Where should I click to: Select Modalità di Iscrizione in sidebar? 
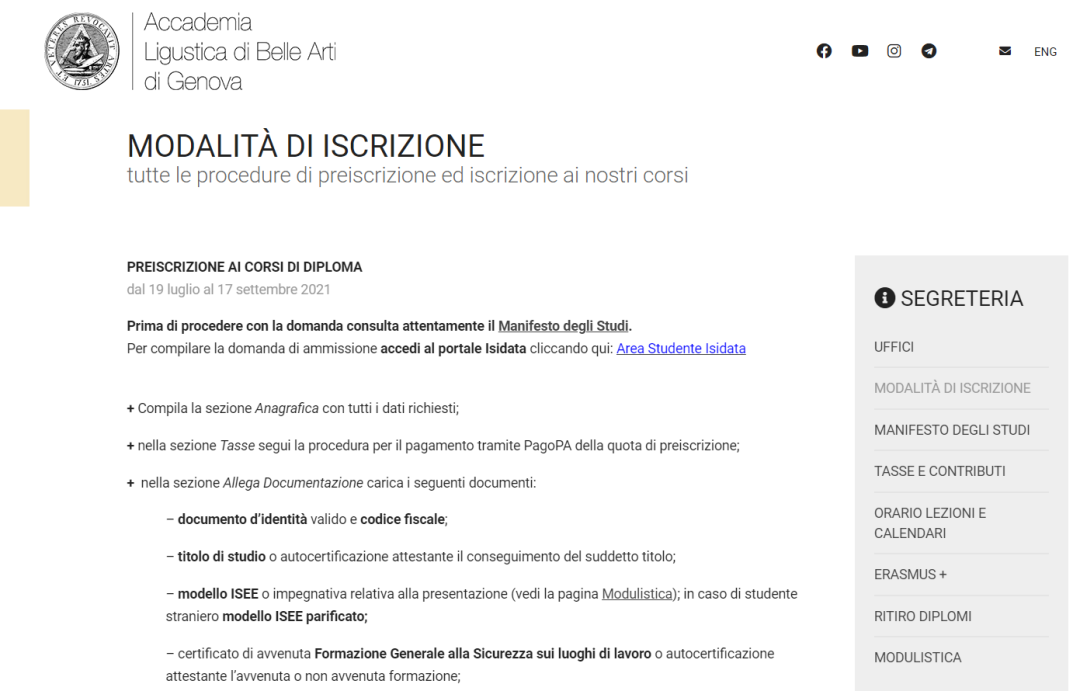point(952,388)
